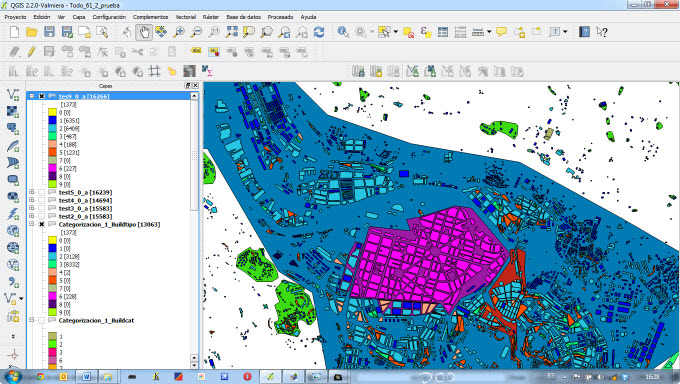Screen dimensions: 680x384
Task: Select the Pan Map hand tool
Action: (144, 32)
